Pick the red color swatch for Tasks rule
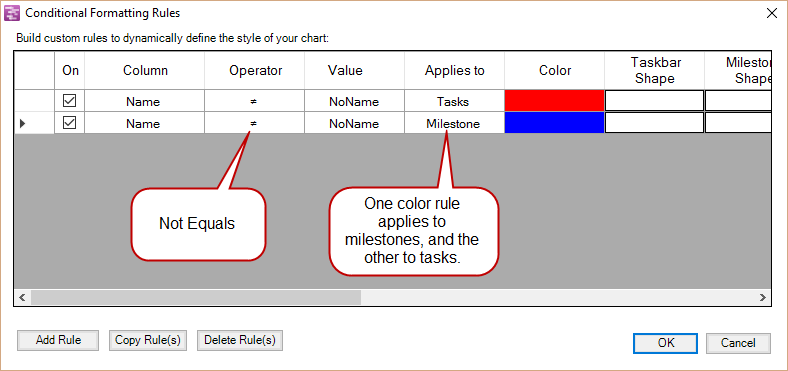 pyautogui.click(x=554, y=101)
